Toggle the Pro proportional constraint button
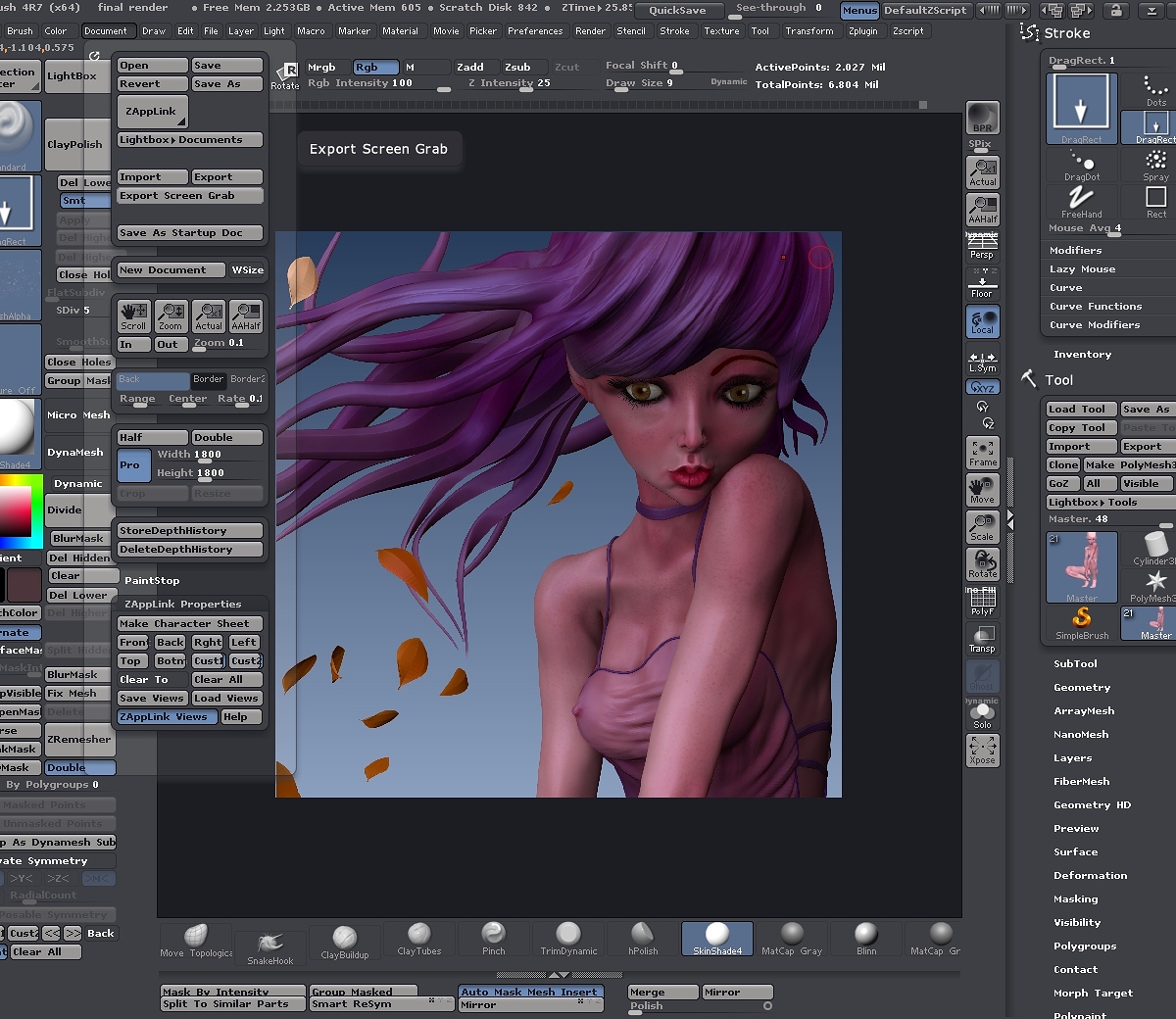The height and width of the screenshot is (1019, 1176). pos(133,465)
